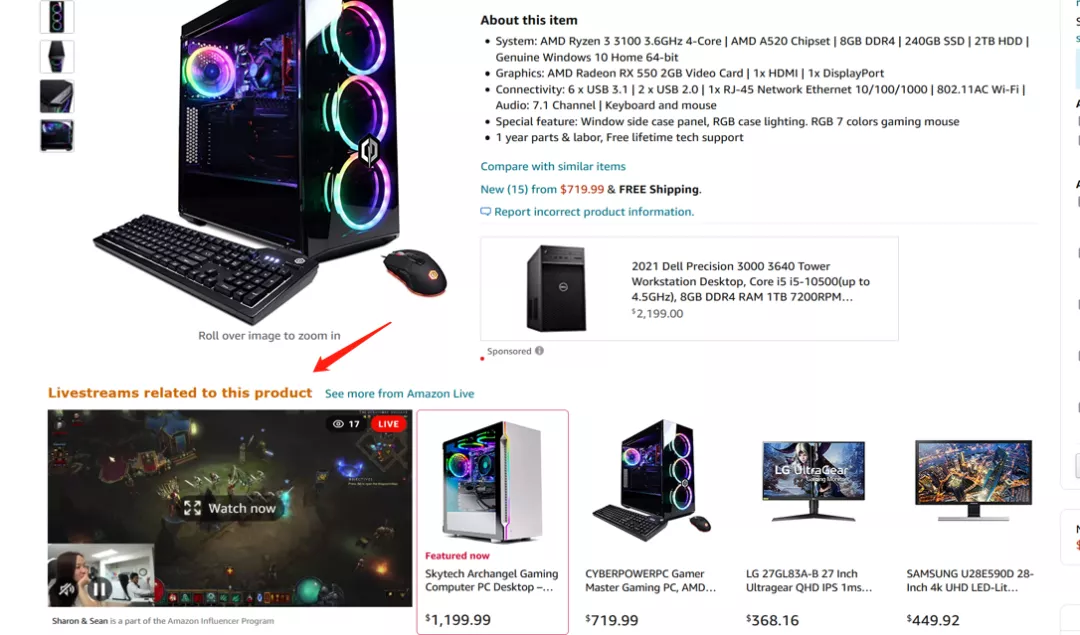
Task: Open New (15) from $719.99 offers link
Action: pos(542,189)
